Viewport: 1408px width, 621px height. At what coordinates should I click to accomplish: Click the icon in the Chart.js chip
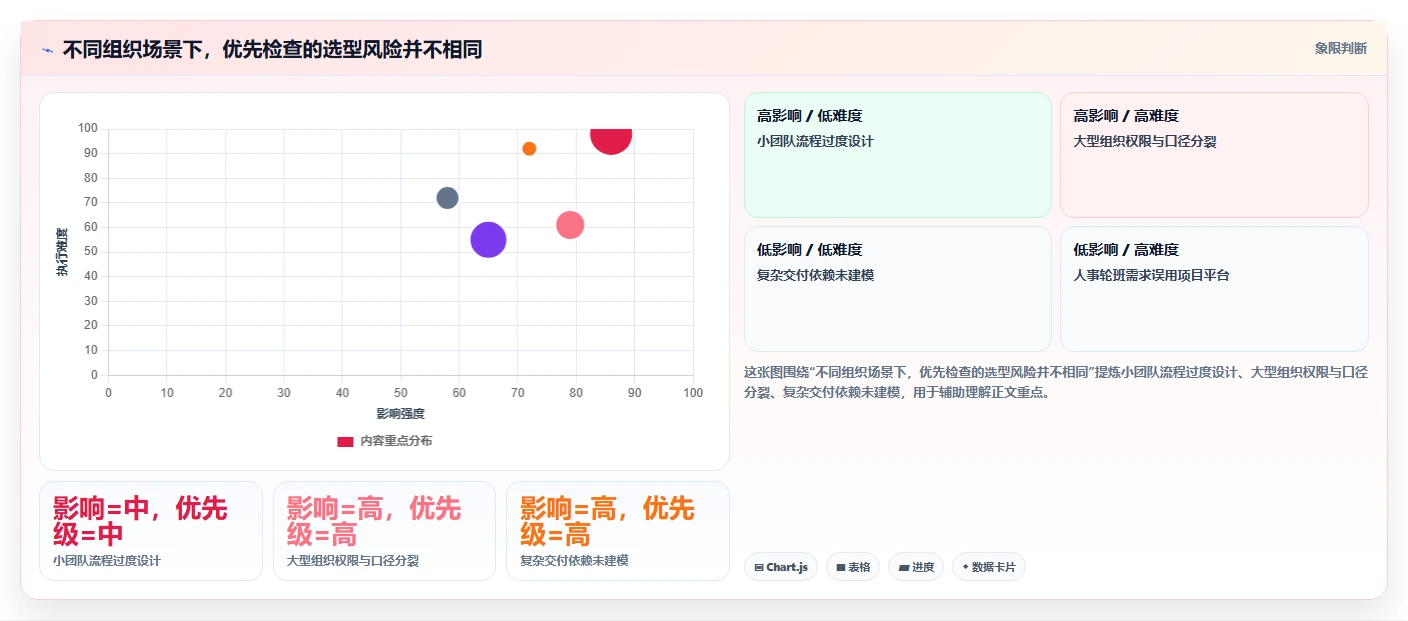coord(759,567)
